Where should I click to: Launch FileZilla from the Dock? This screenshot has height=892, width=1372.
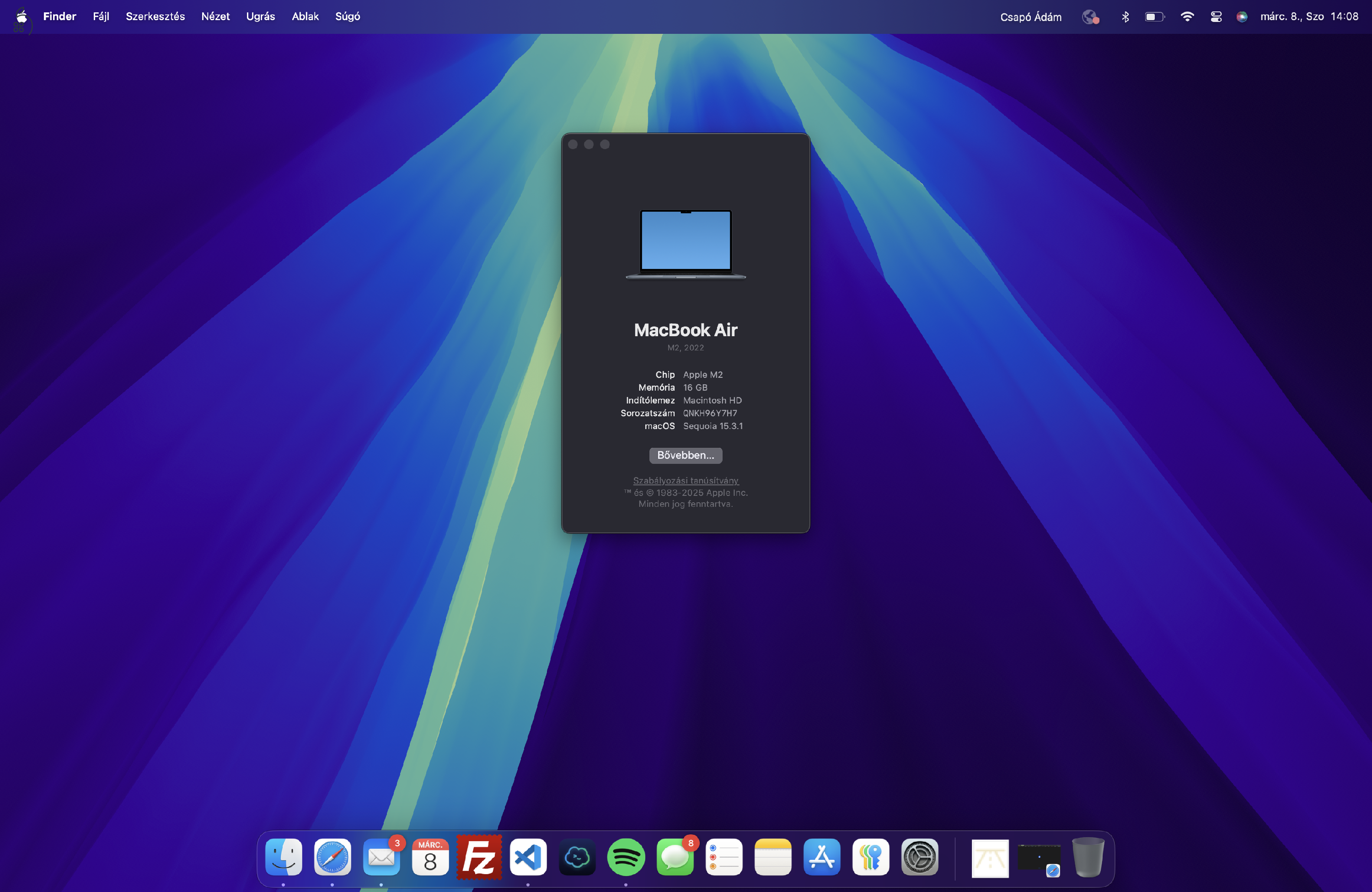point(479,857)
